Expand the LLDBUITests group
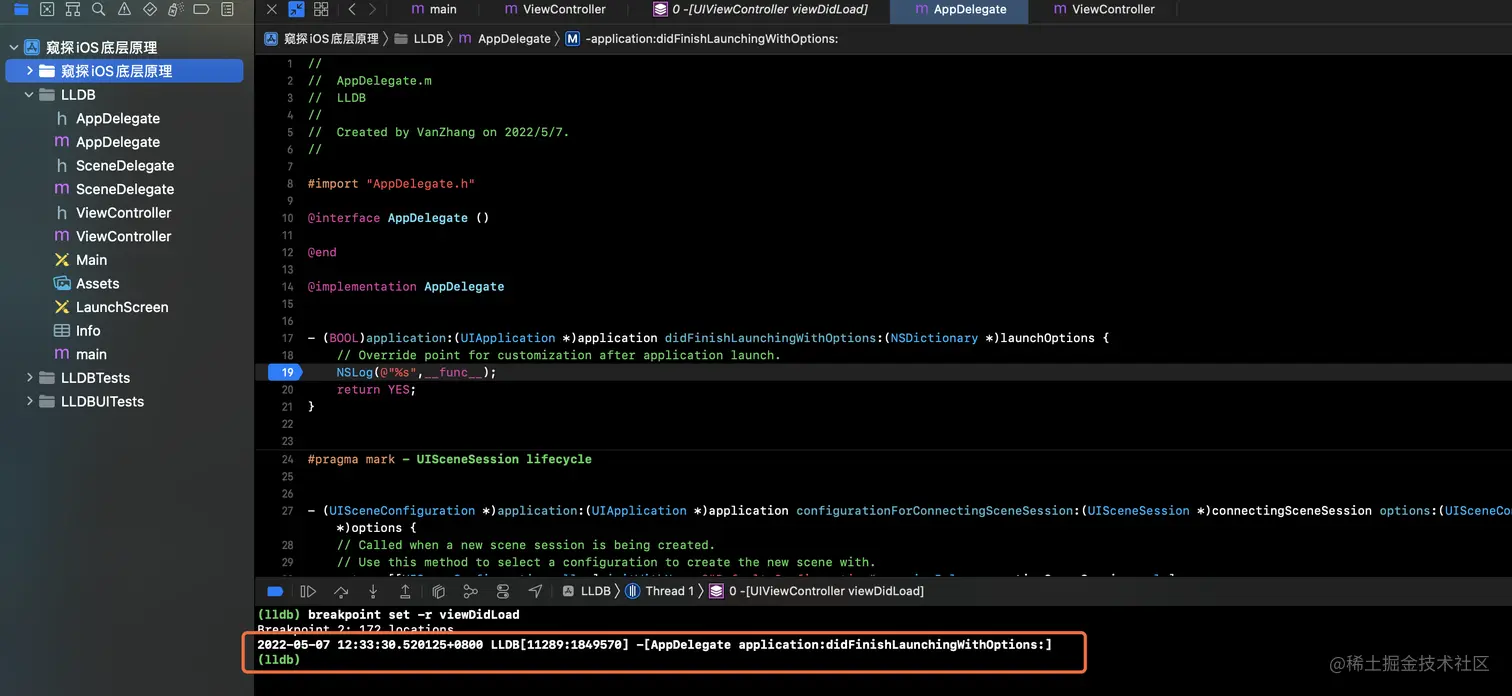 (x=30, y=401)
